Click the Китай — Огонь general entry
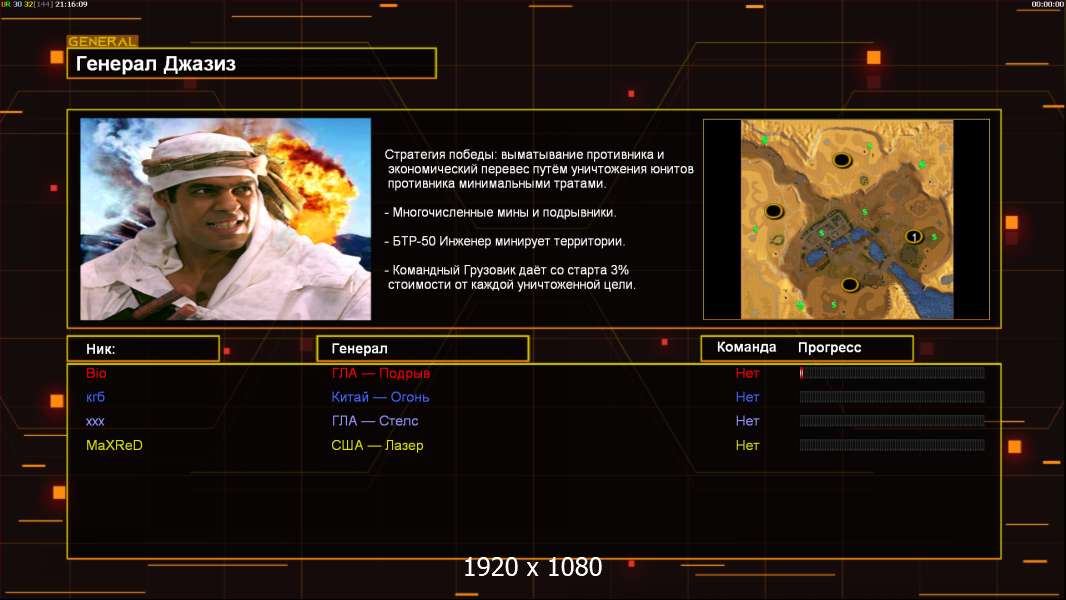The height and width of the screenshot is (600, 1066). 380,397
